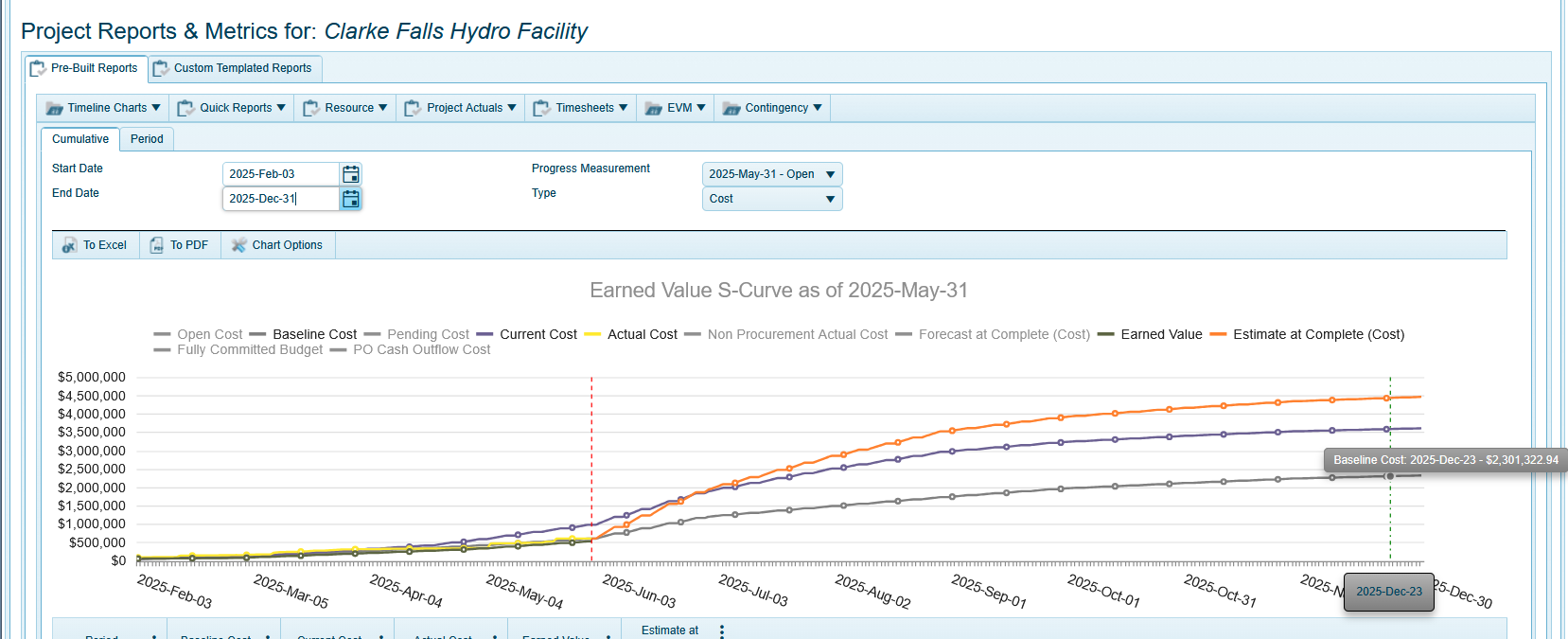1568x639 pixels.
Task: Click the Estimate at column menu dots
Action: [722, 630]
